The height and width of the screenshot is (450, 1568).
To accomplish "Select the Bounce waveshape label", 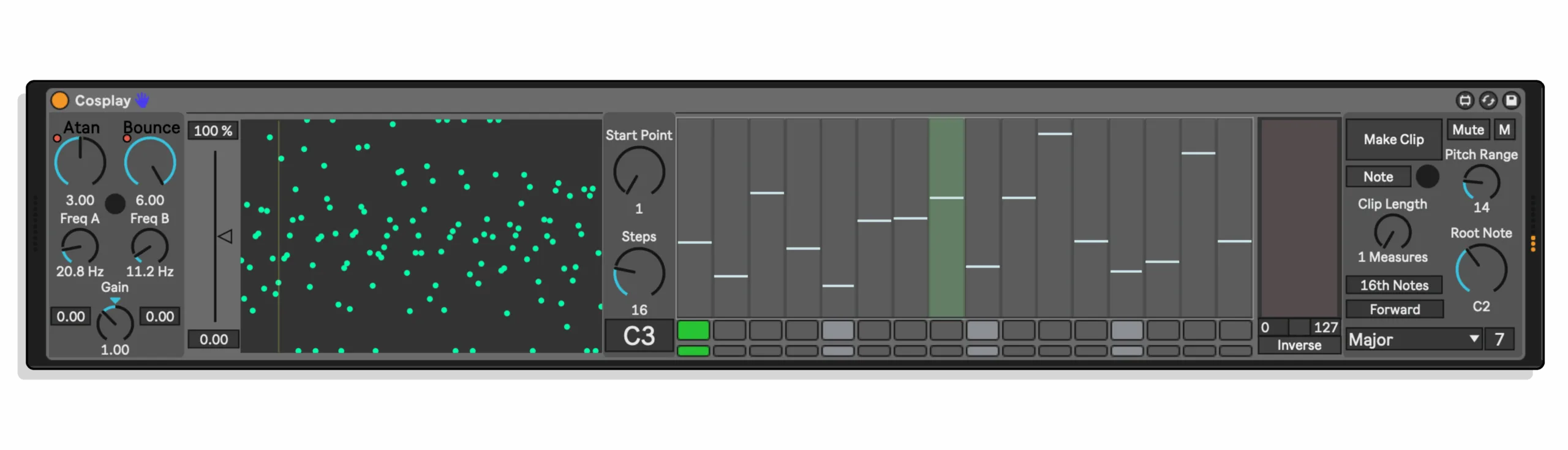I will [x=151, y=128].
